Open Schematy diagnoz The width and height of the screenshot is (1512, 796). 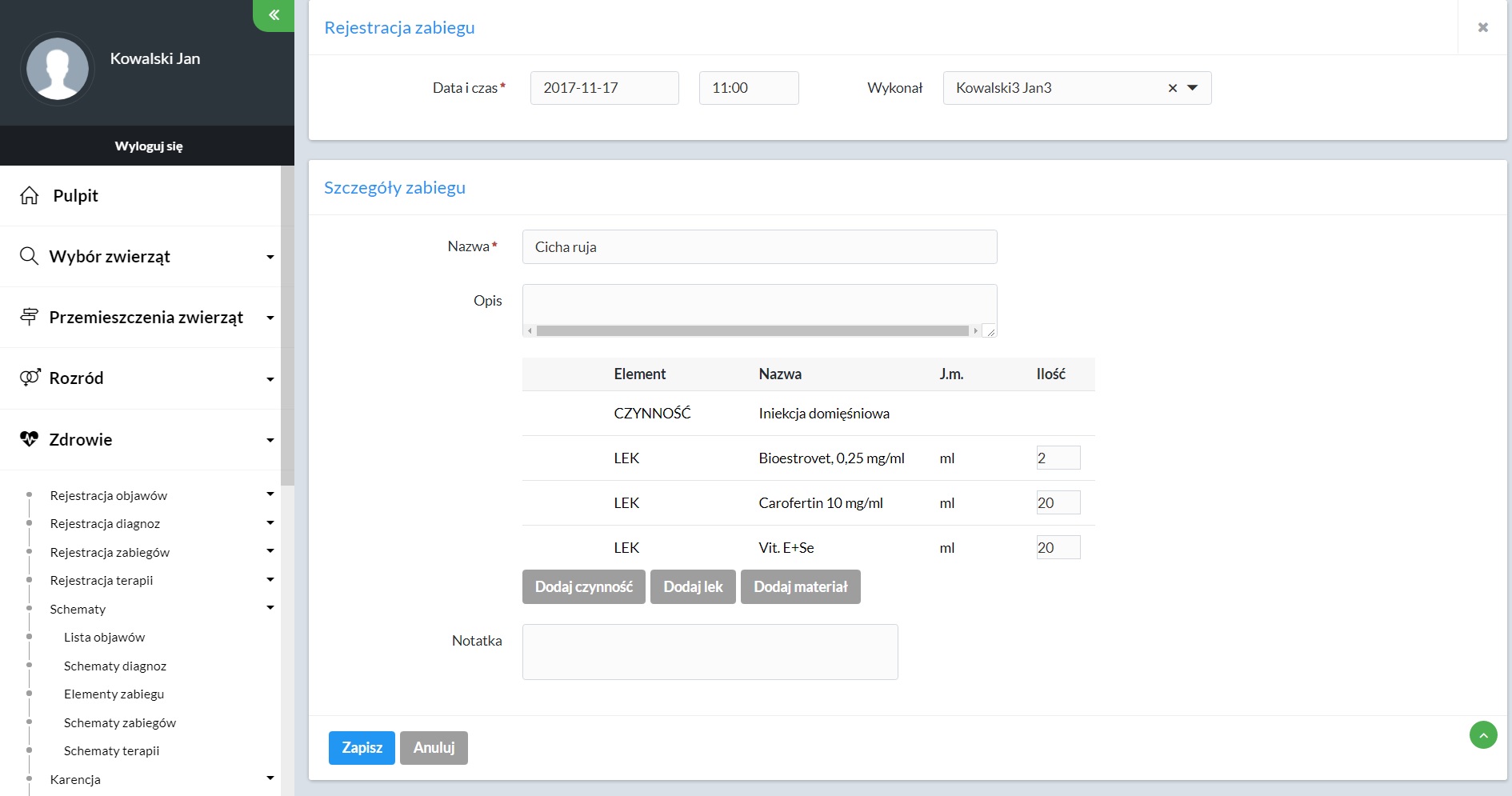pyautogui.click(x=115, y=666)
